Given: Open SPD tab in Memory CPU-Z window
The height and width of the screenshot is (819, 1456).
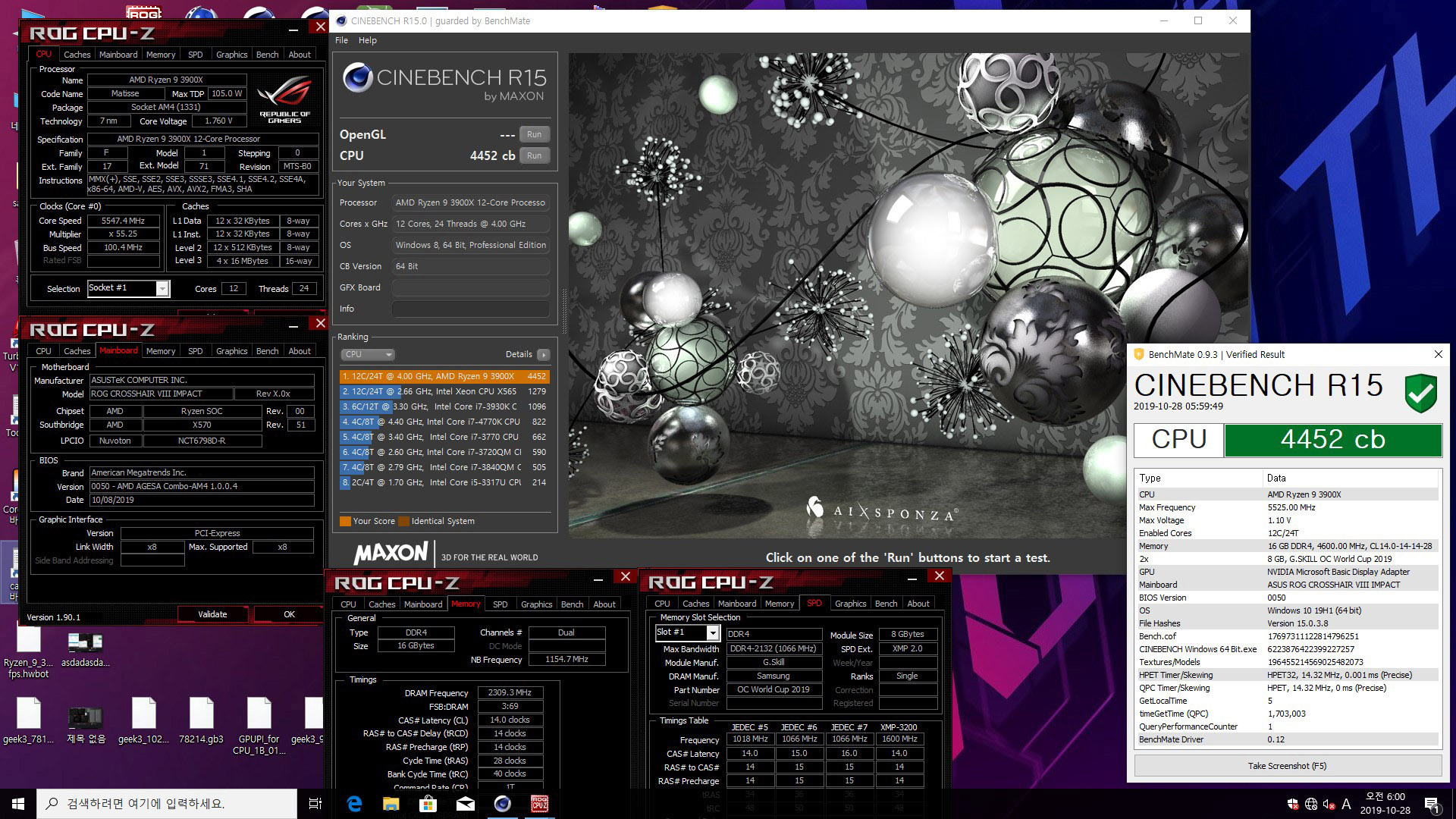Looking at the screenshot, I should click(500, 604).
